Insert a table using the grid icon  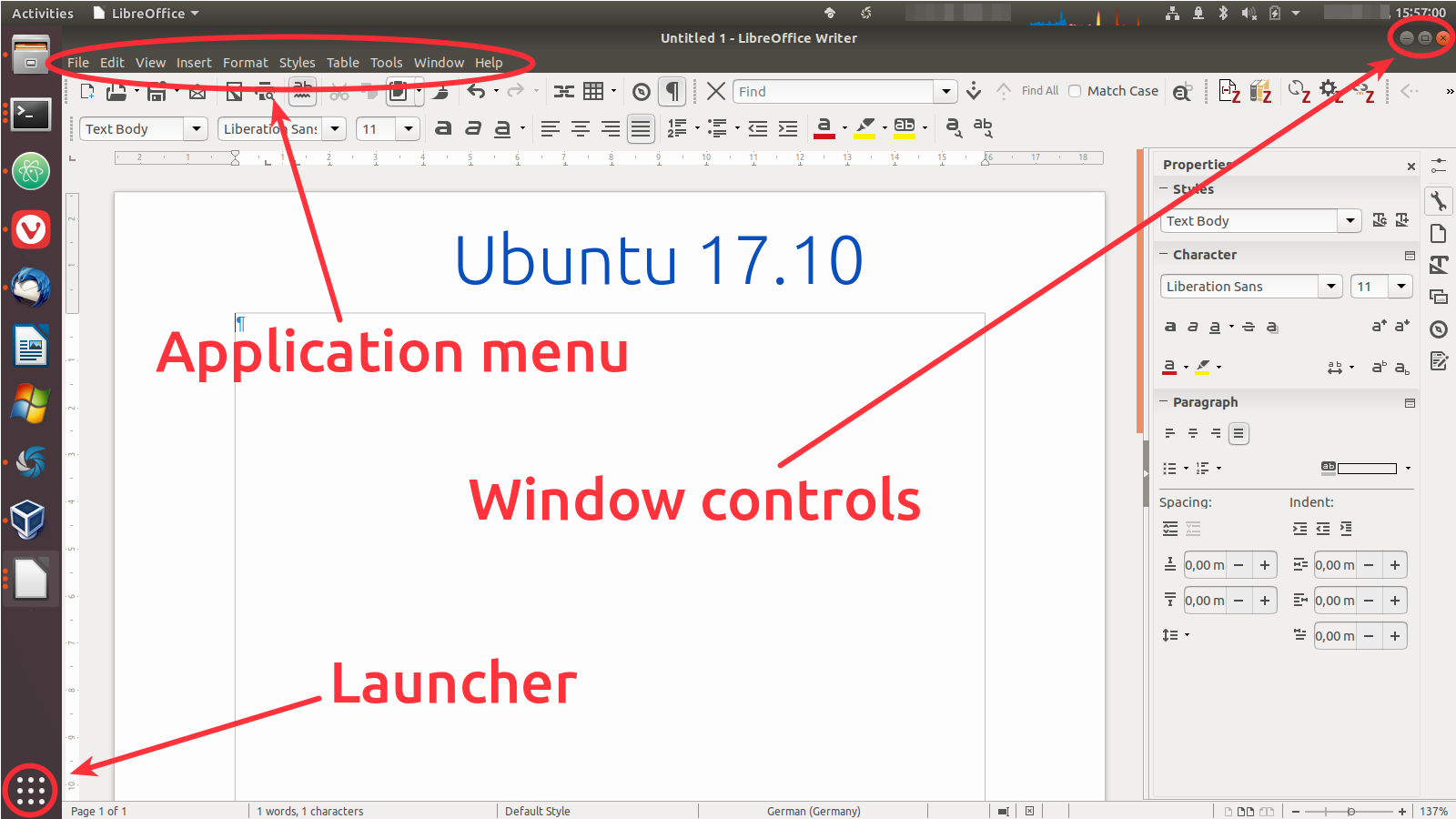[x=593, y=91]
